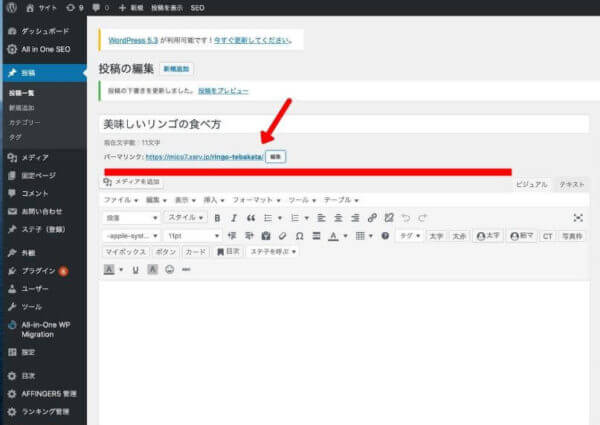Open the font family dropdown
600x425 pixels.
click(131, 236)
